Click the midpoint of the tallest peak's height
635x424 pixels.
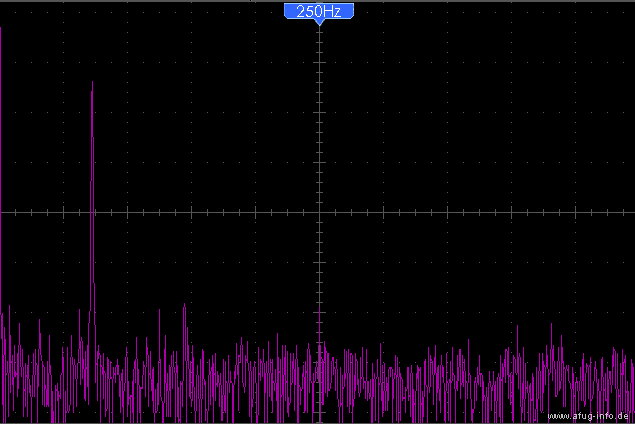92,213
